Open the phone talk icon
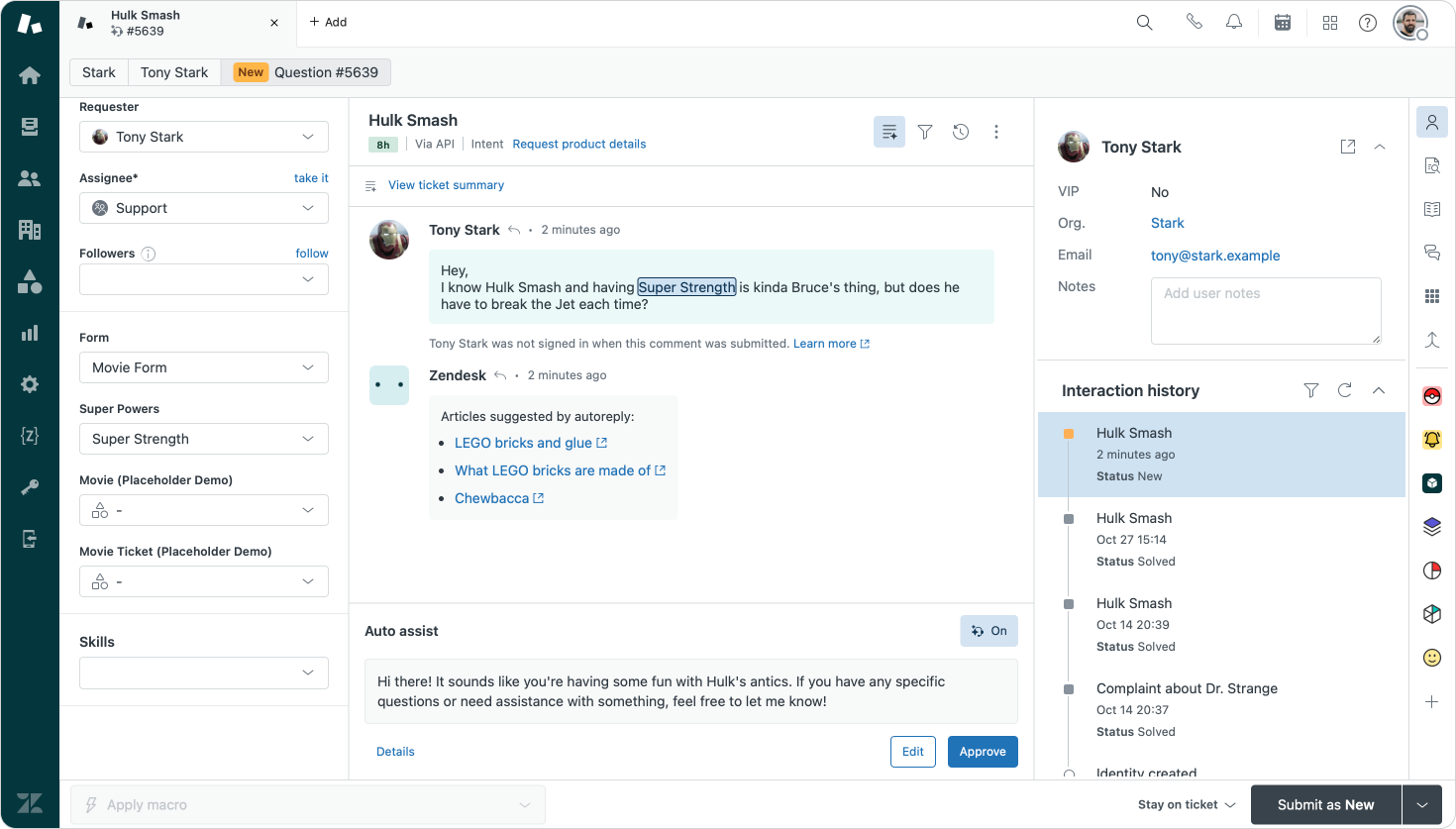The image size is (1456, 829). tap(1195, 22)
